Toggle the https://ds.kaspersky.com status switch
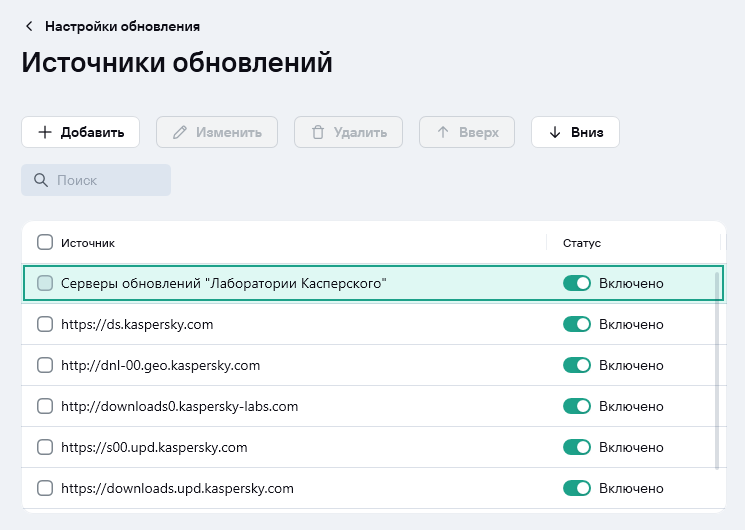The width and height of the screenshot is (745, 530). tap(577, 324)
